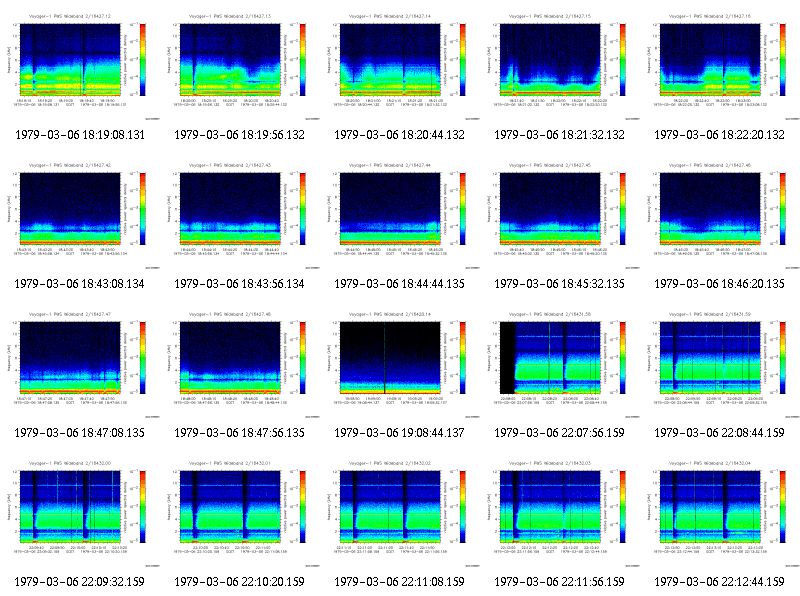This screenshot has width=800, height=596.
Task: Open the 22:11:08.159 spectrogram thumbnail
Action: [x=399, y=514]
